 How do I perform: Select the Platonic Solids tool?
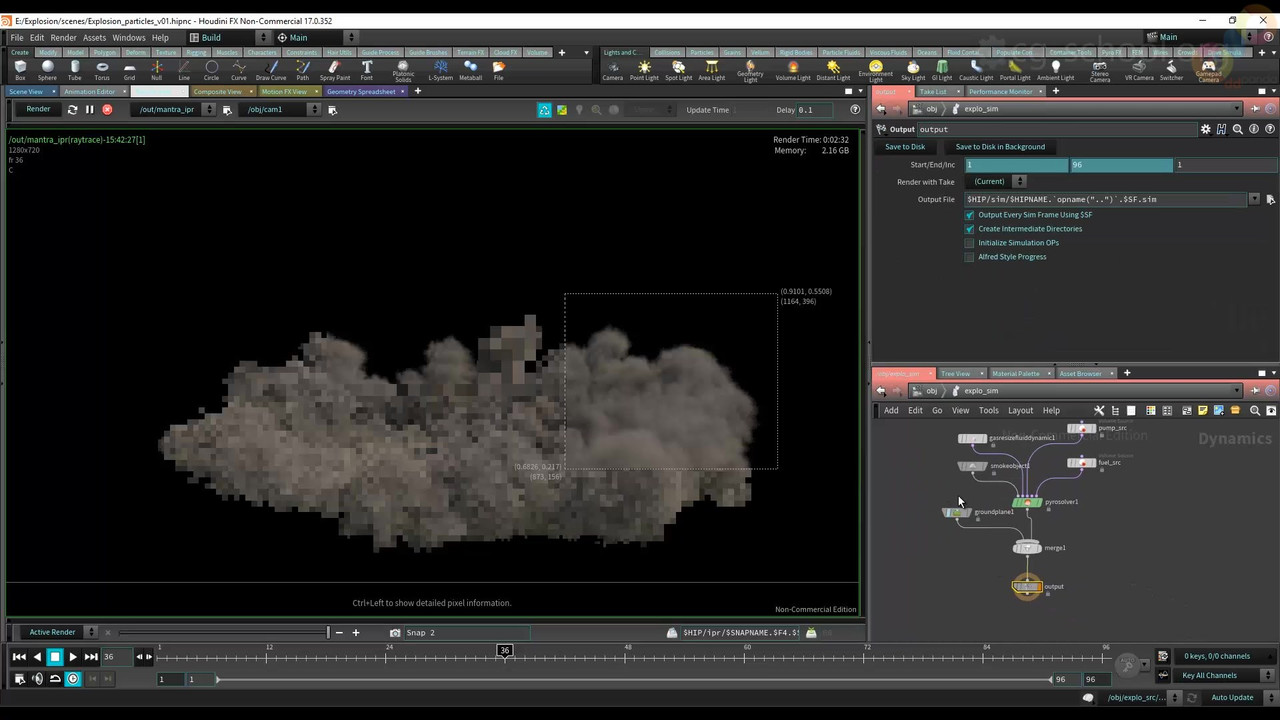click(403, 71)
